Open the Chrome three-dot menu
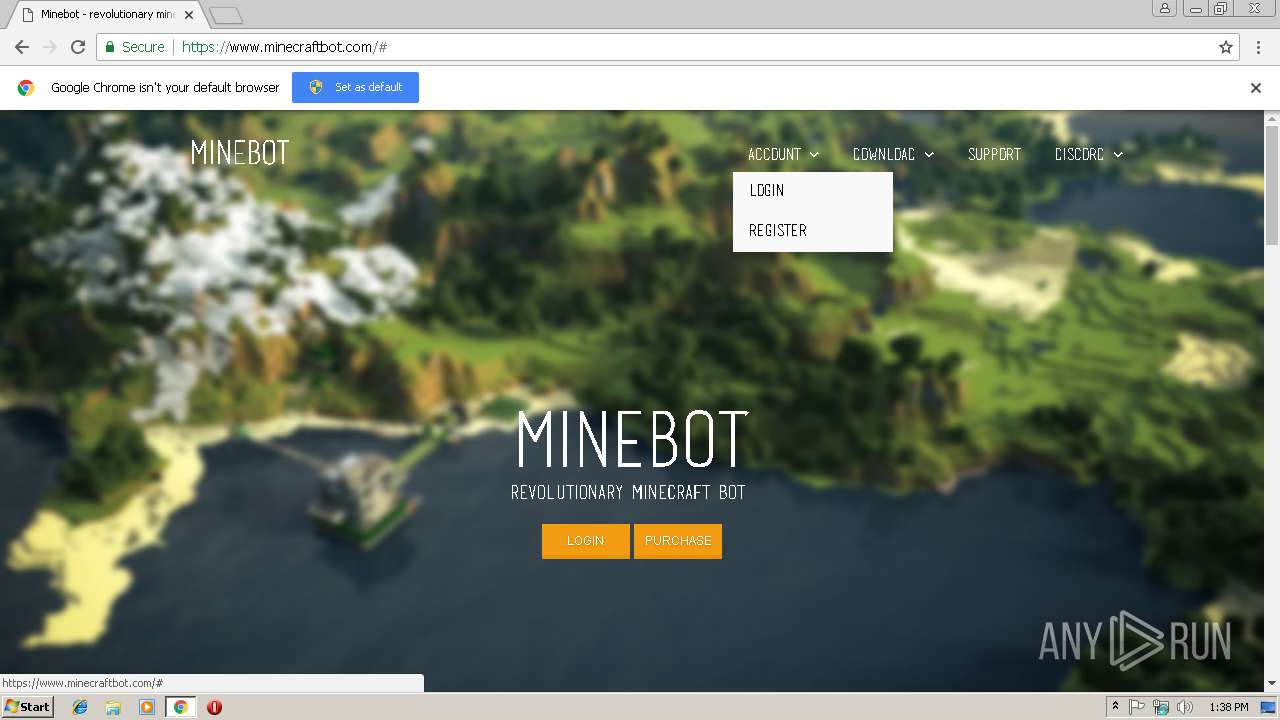 click(1258, 47)
